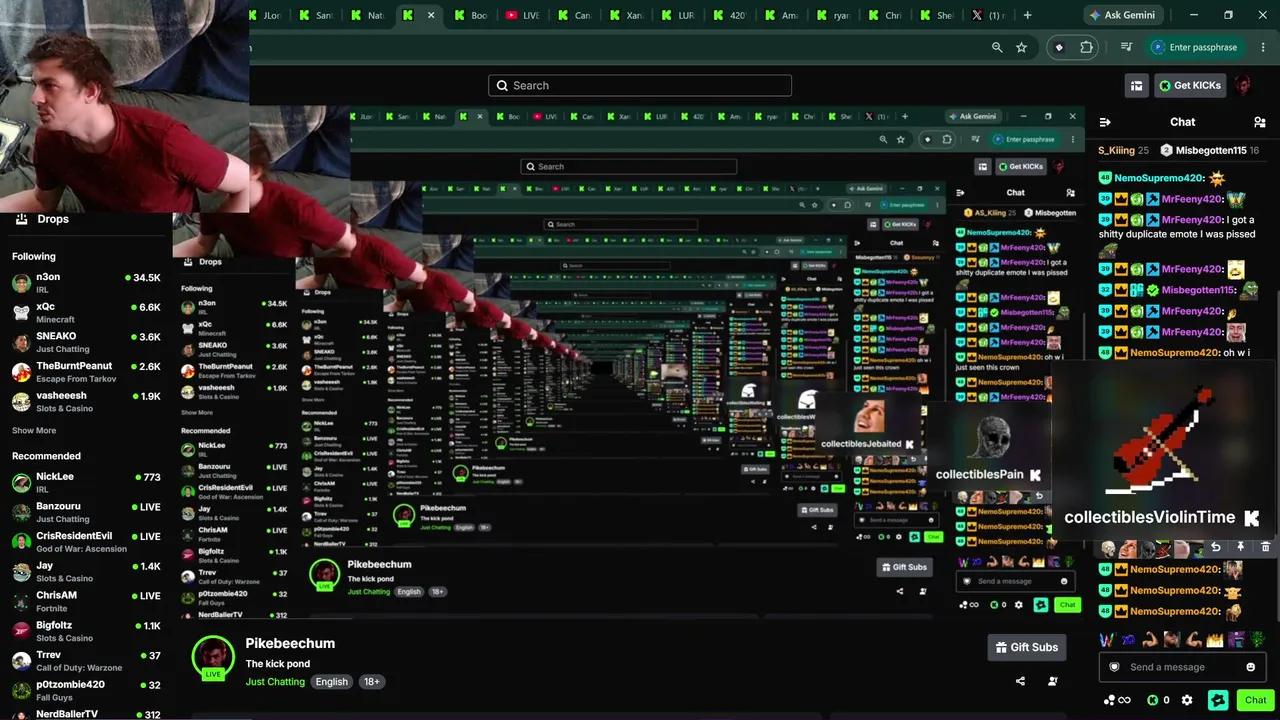The image size is (1280, 720).
Task: Open xQc's Minecraft stream in the main sidebar
Action: click(x=86, y=313)
